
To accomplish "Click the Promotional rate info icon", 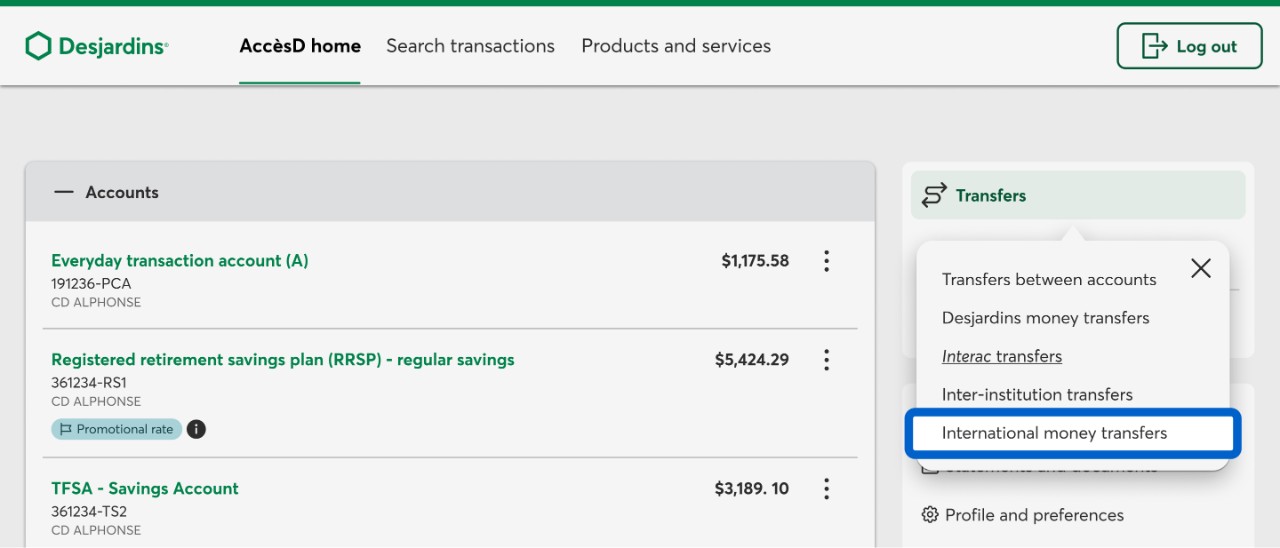I will tap(197, 429).
